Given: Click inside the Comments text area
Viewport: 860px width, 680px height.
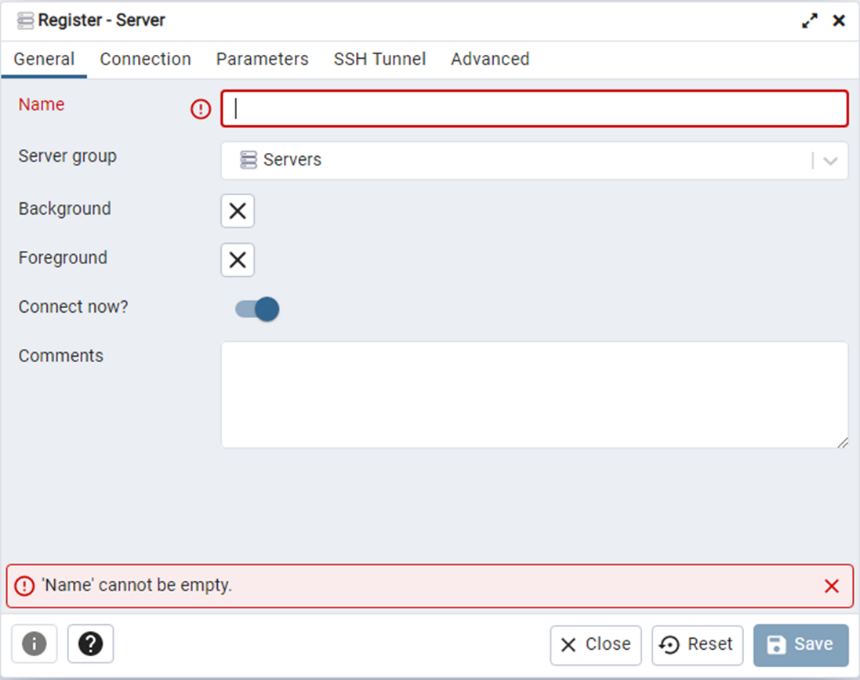Looking at the screenshot, I should coord(534,394).
